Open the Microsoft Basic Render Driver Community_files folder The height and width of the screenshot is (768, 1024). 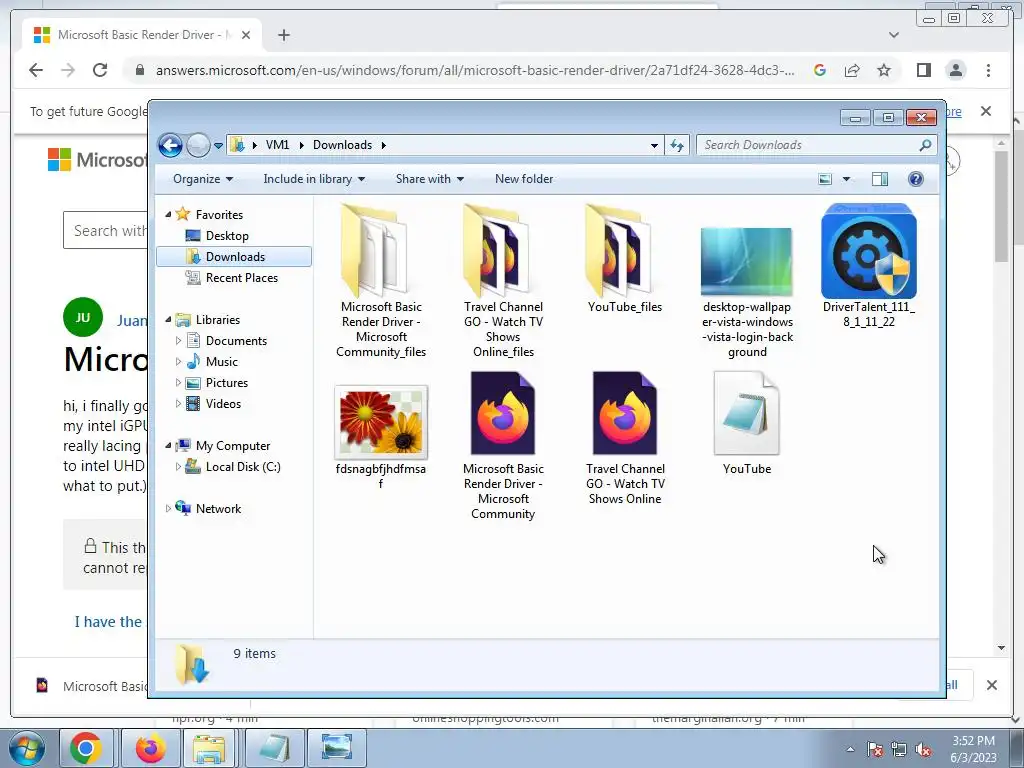pos(381,281)
